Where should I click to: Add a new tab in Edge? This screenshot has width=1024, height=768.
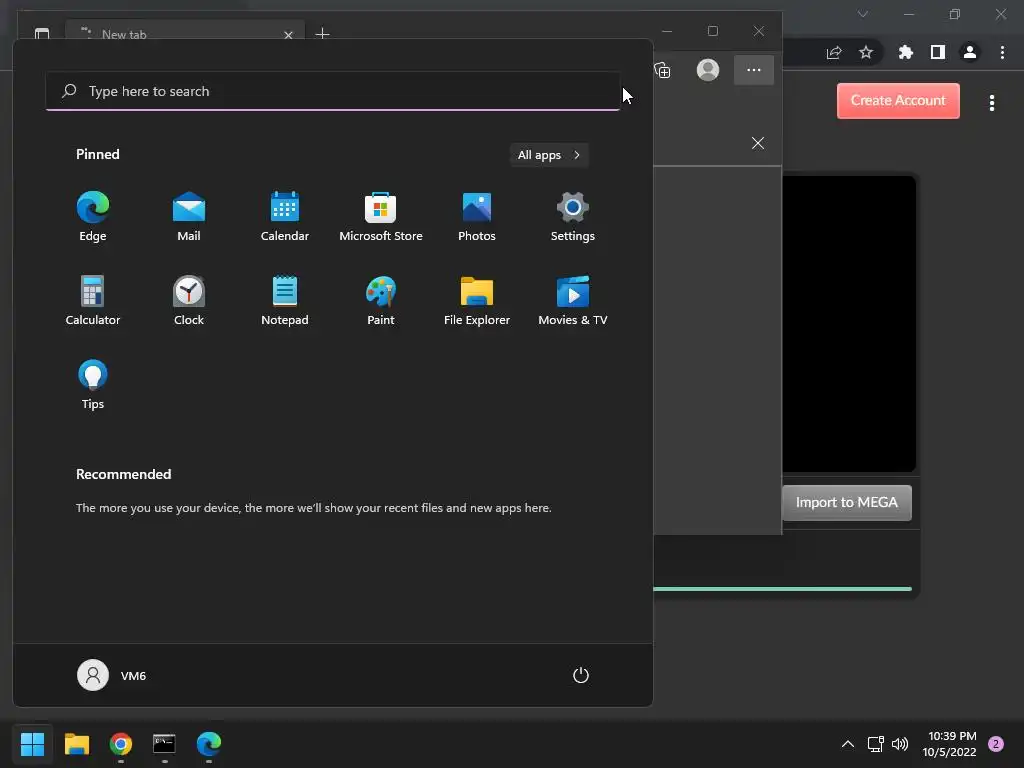pos(322,33)
